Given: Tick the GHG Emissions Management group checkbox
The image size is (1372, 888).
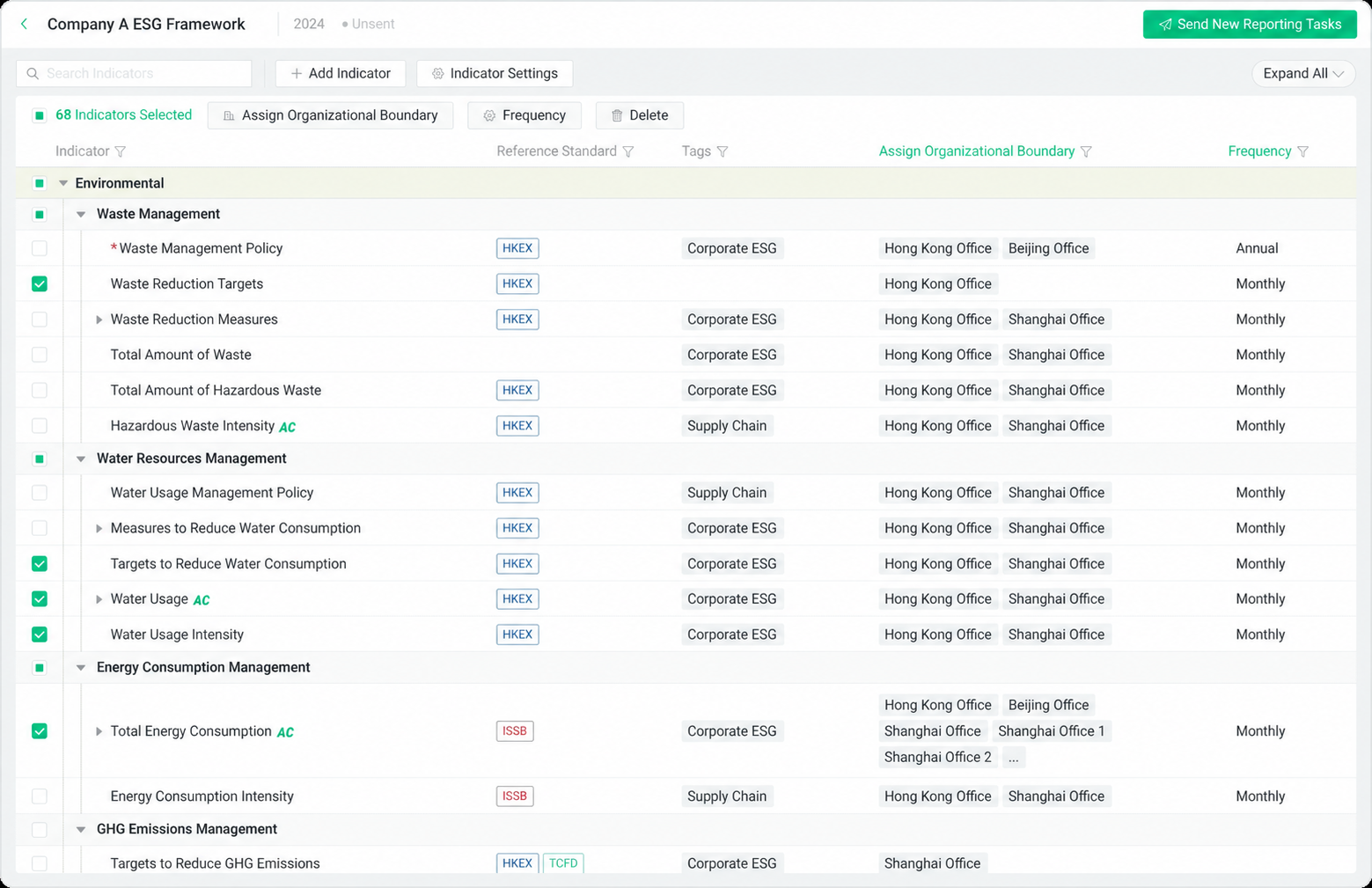Looking at the screenshot, I should point(40,829).
